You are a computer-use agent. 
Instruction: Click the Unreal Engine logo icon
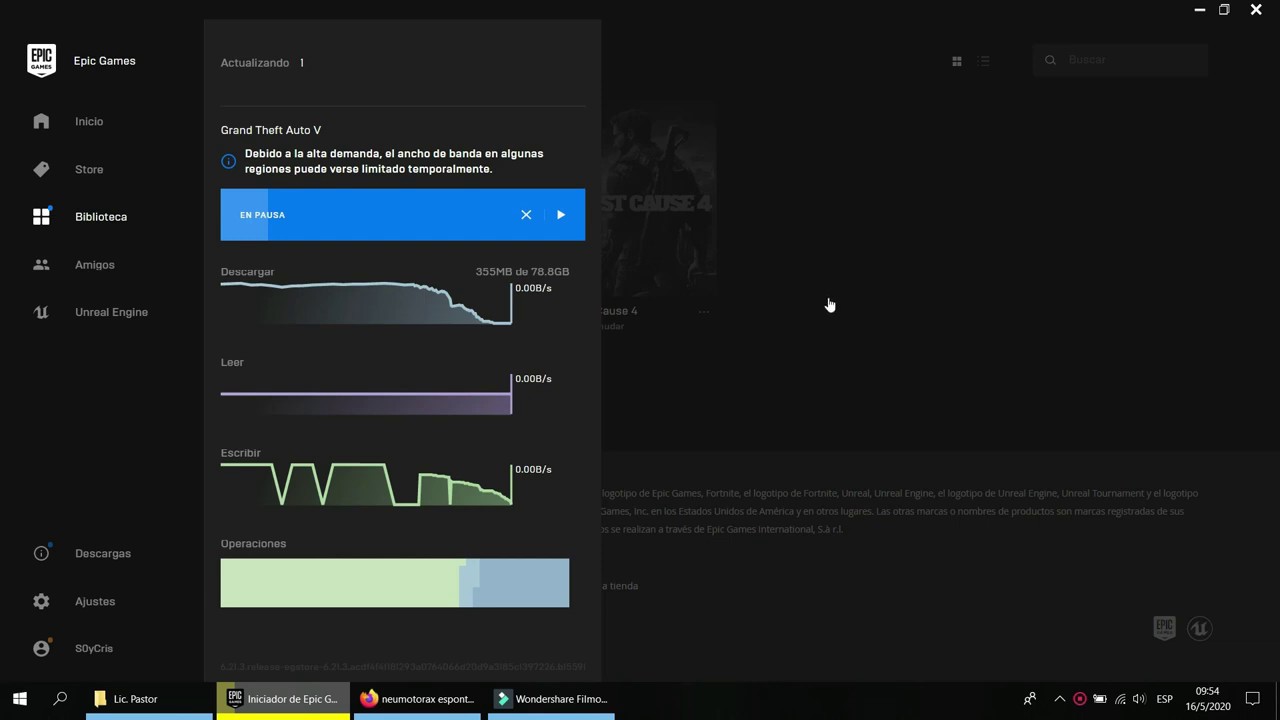coord(41,312)
